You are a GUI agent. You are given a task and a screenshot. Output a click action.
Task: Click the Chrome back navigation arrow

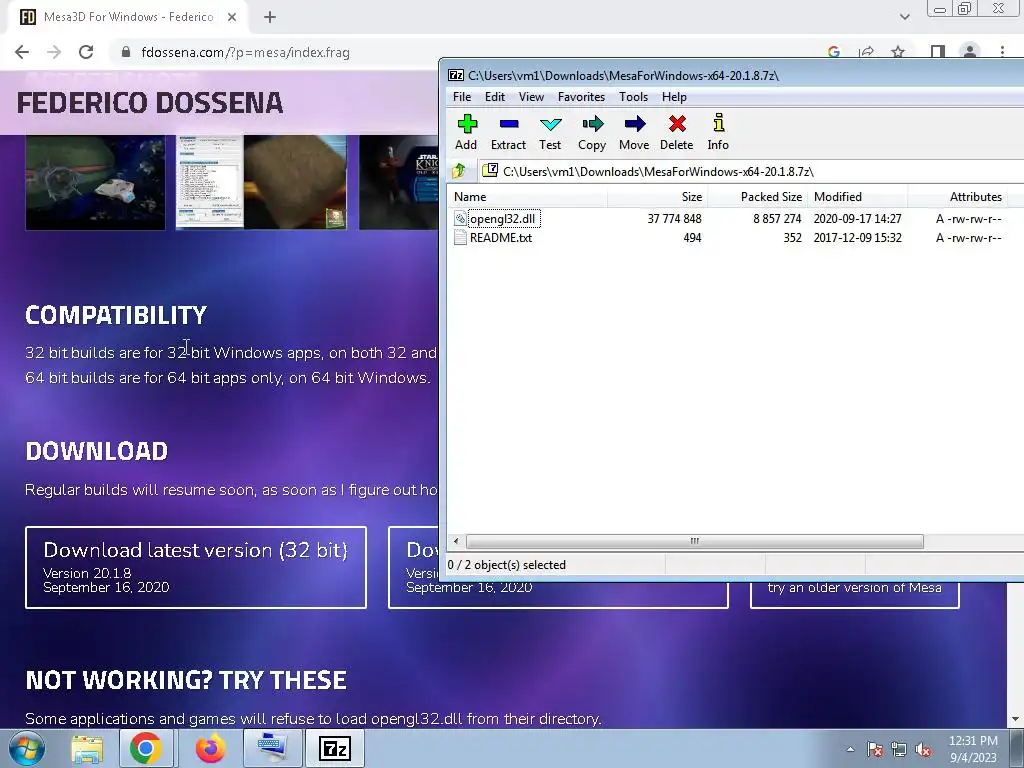(x=22, y=52)
